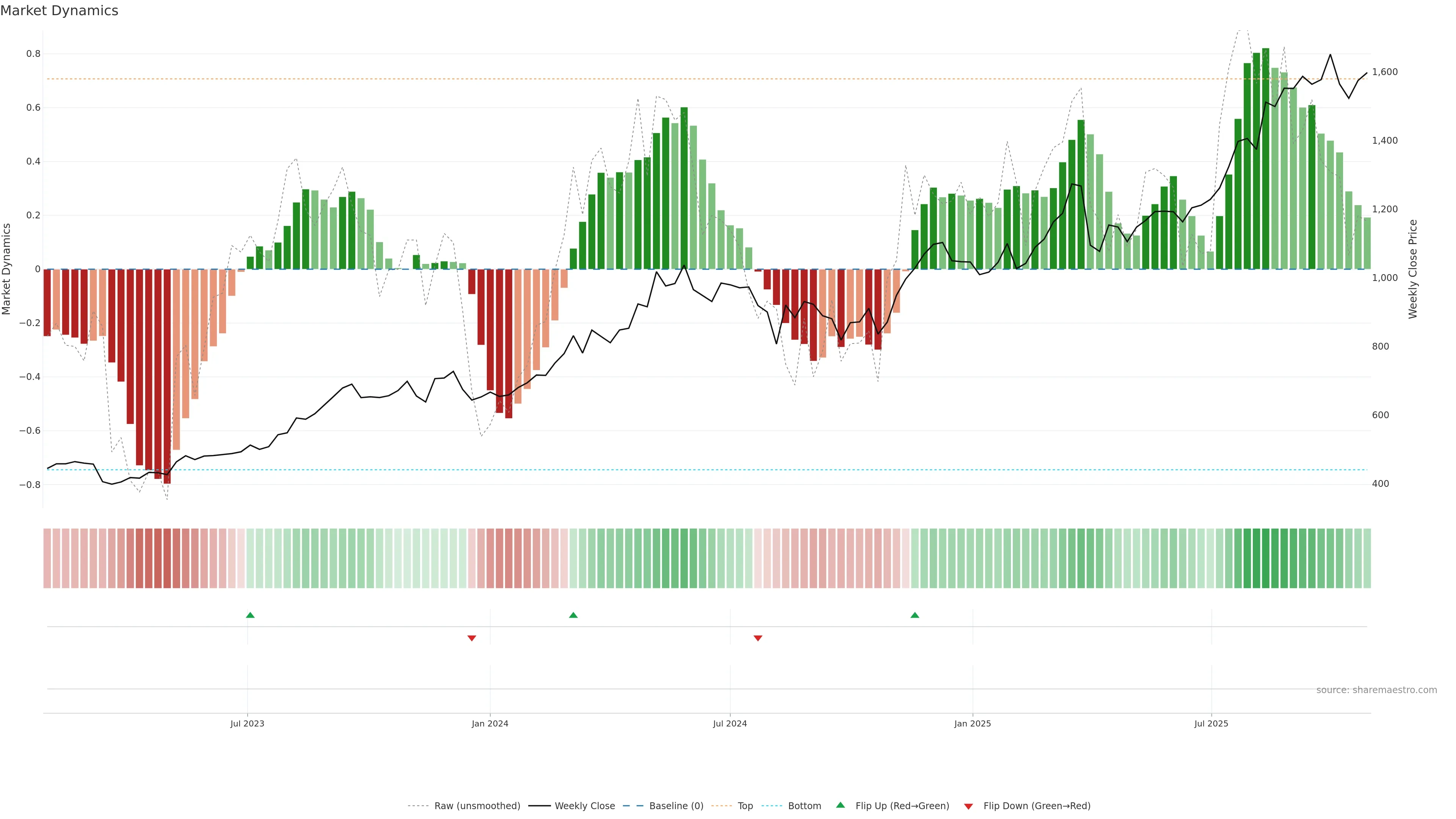Click the Jul 2025 x-axis label
The width and height of the screenshot is (1456, 819).
[x=1211, y=723]
